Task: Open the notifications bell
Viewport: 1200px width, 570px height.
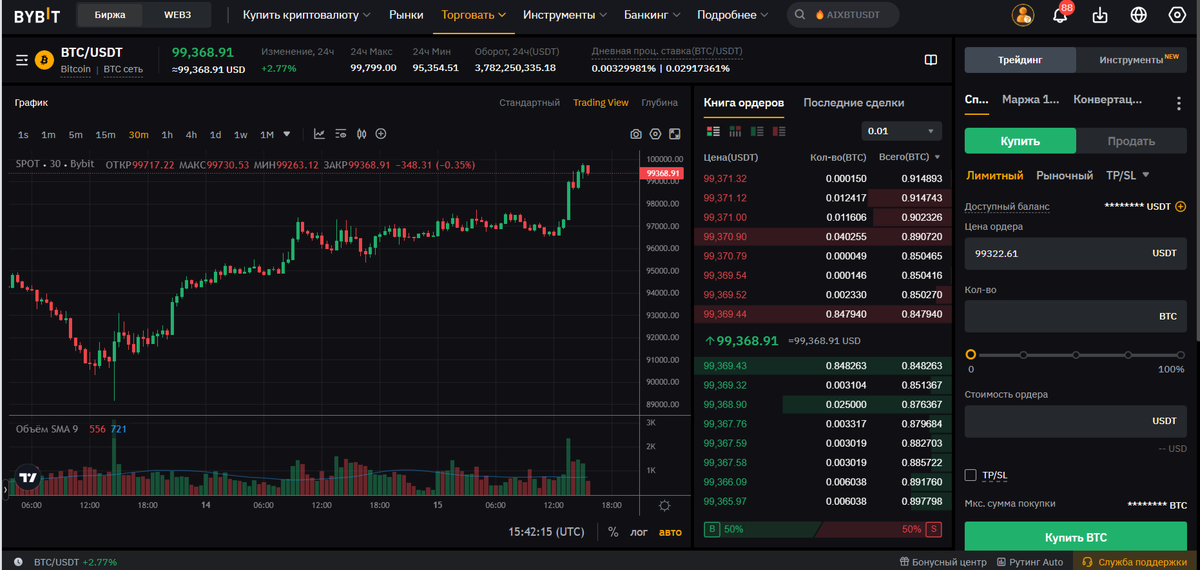Action: point(1061,15)
